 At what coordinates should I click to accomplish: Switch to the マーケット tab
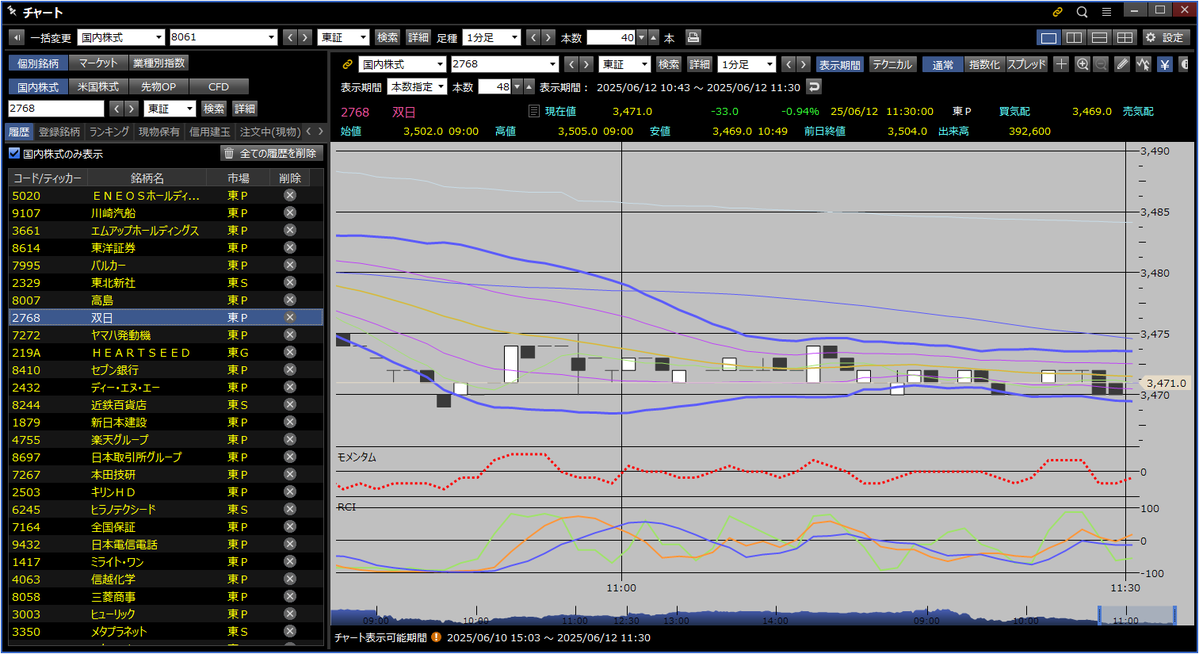pos(98,63)
